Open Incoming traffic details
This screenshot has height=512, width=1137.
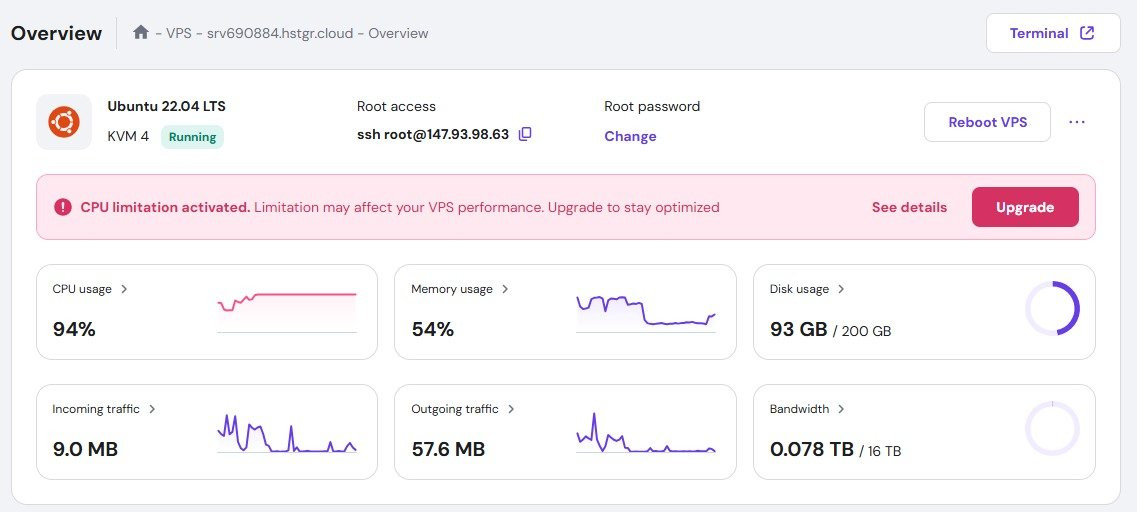(151, 409)
